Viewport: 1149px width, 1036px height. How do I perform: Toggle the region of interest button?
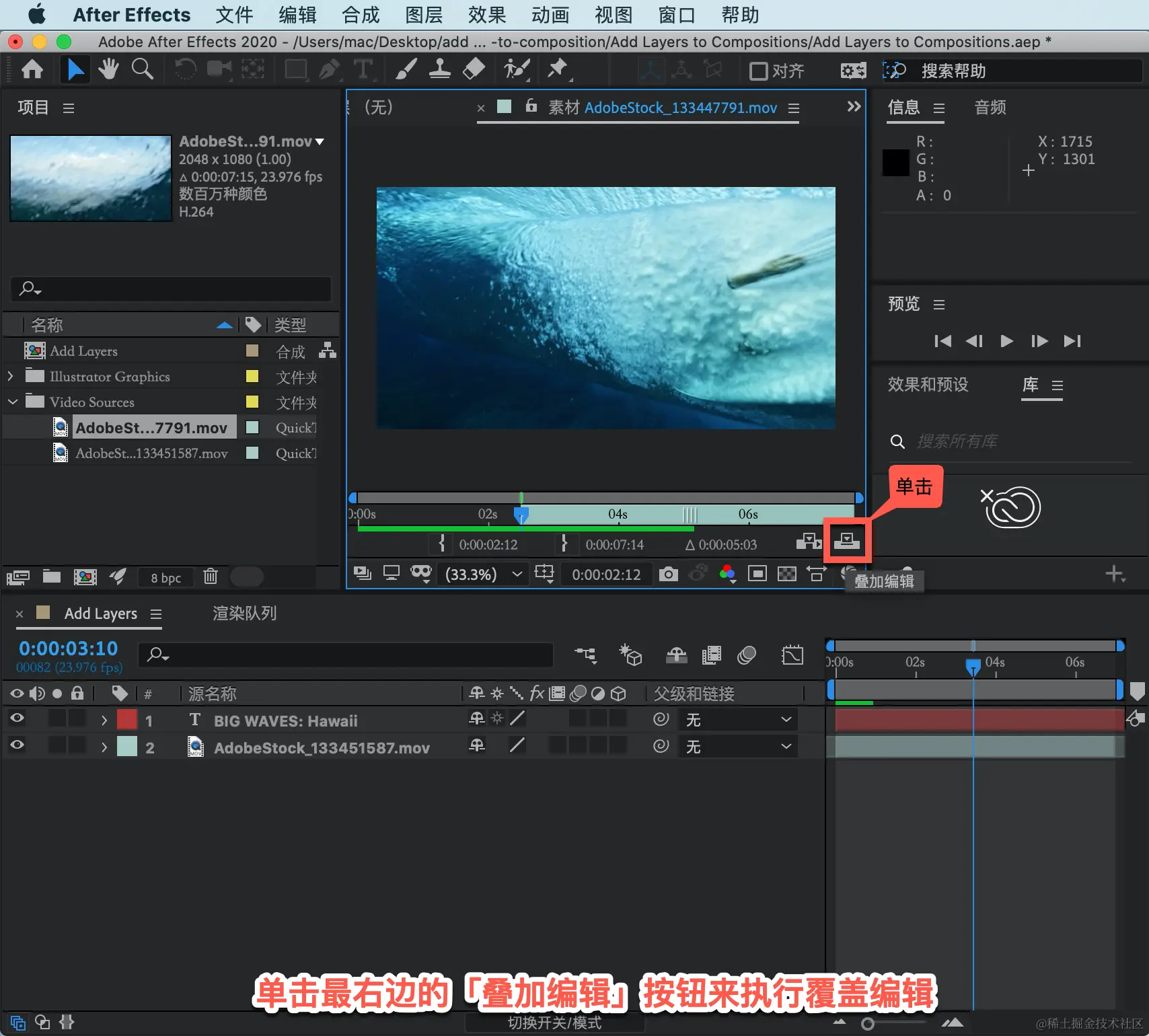pos(757,574)
